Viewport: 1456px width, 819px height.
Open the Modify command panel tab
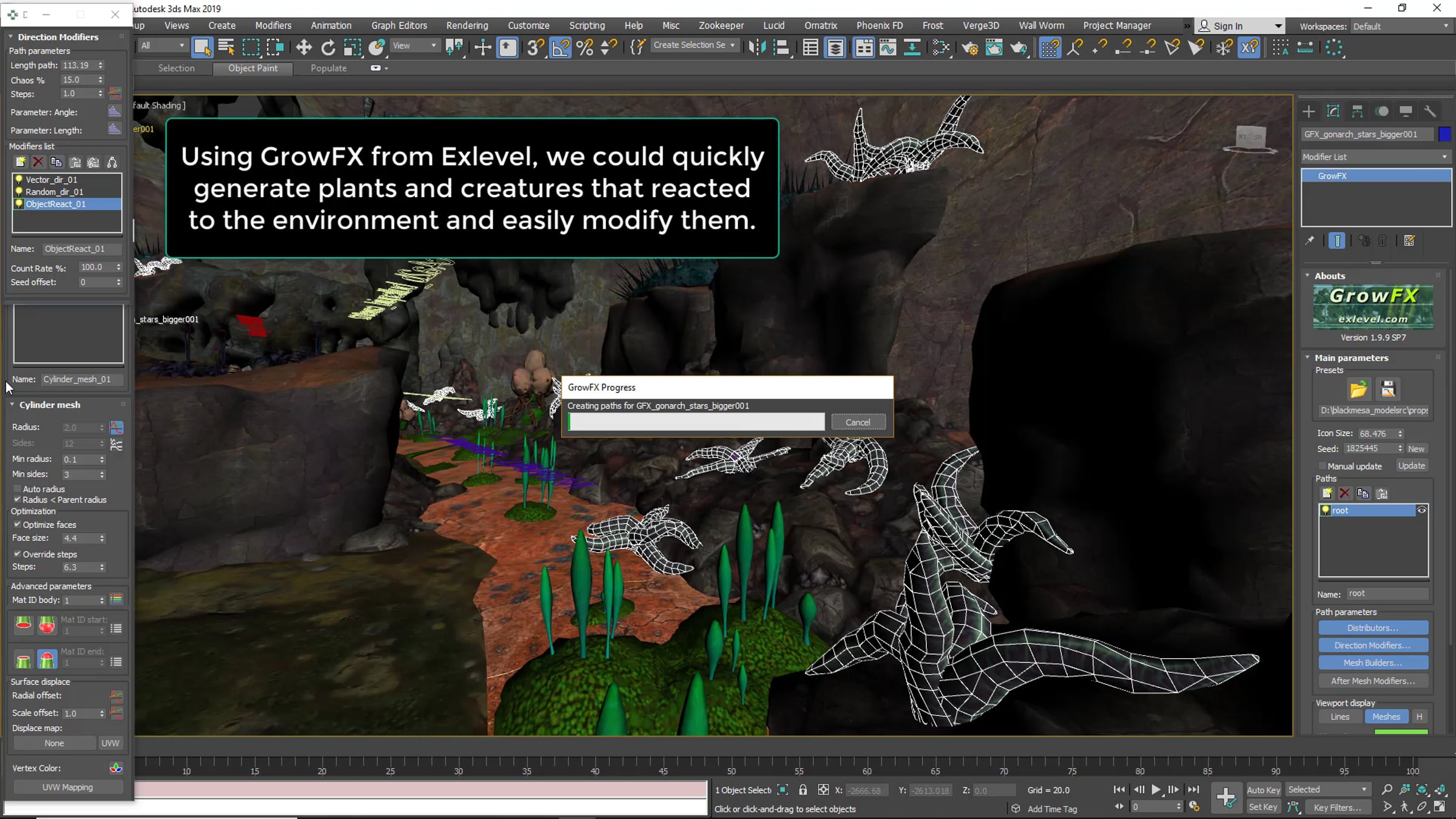[1333, 112]
